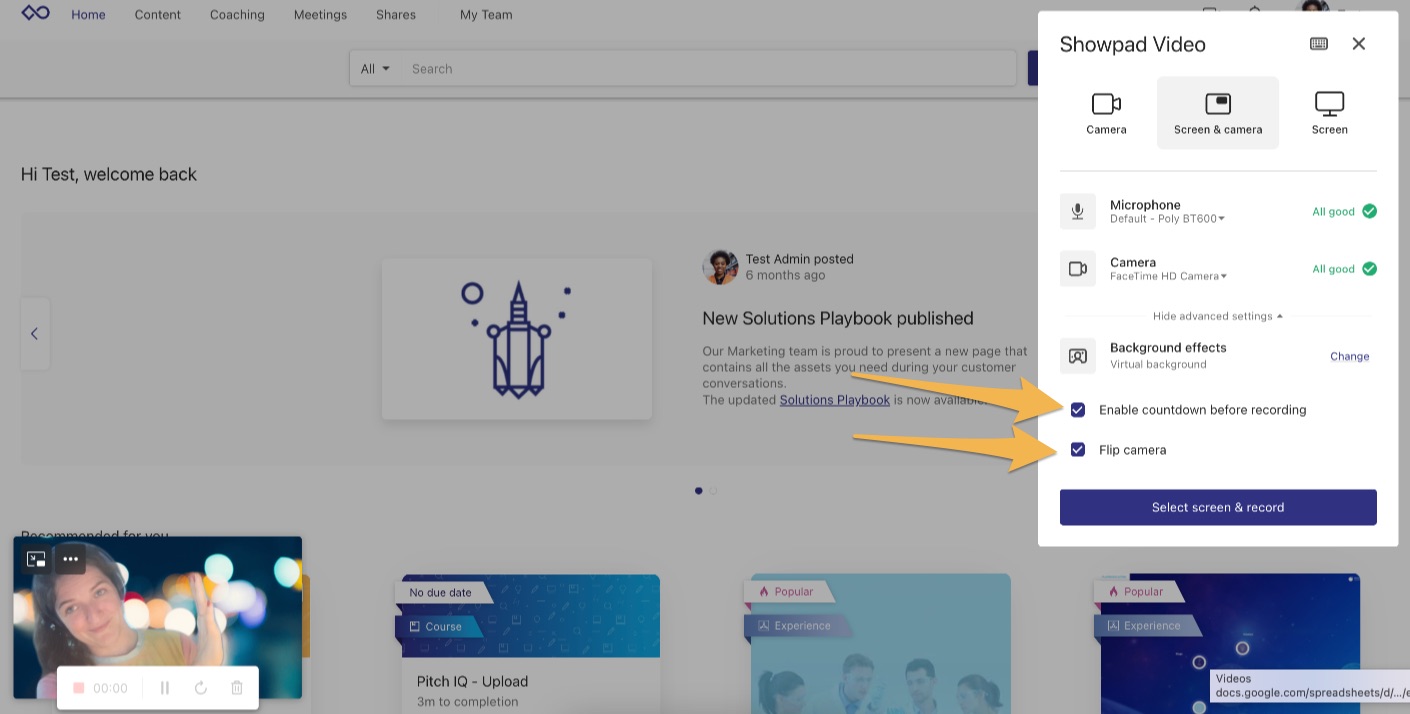The image size is (1410, 714).
Task: Toggle the Flip camera checkbox
Action: [1078, 450]
